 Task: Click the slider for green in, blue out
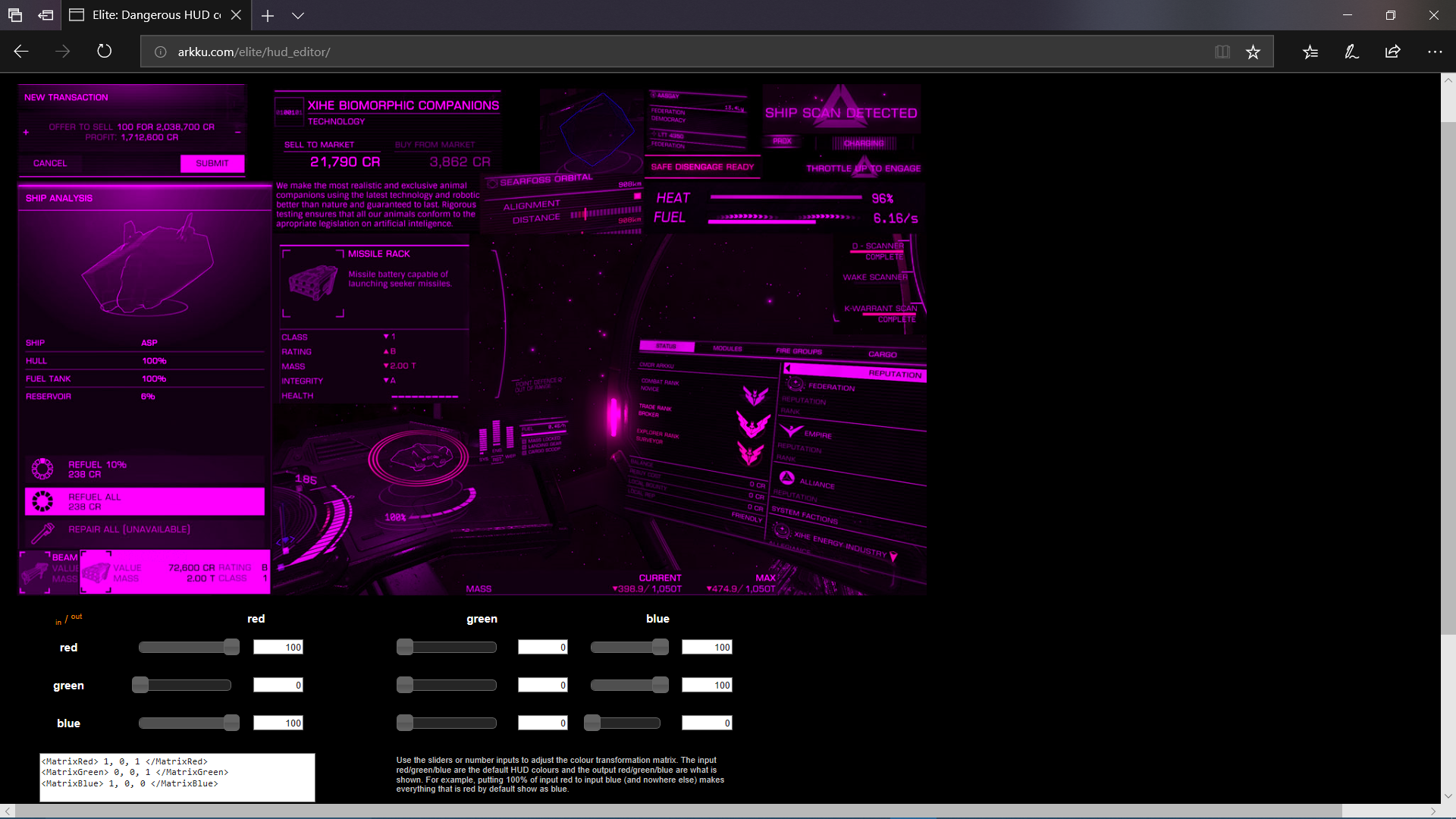tap(629, 685)
